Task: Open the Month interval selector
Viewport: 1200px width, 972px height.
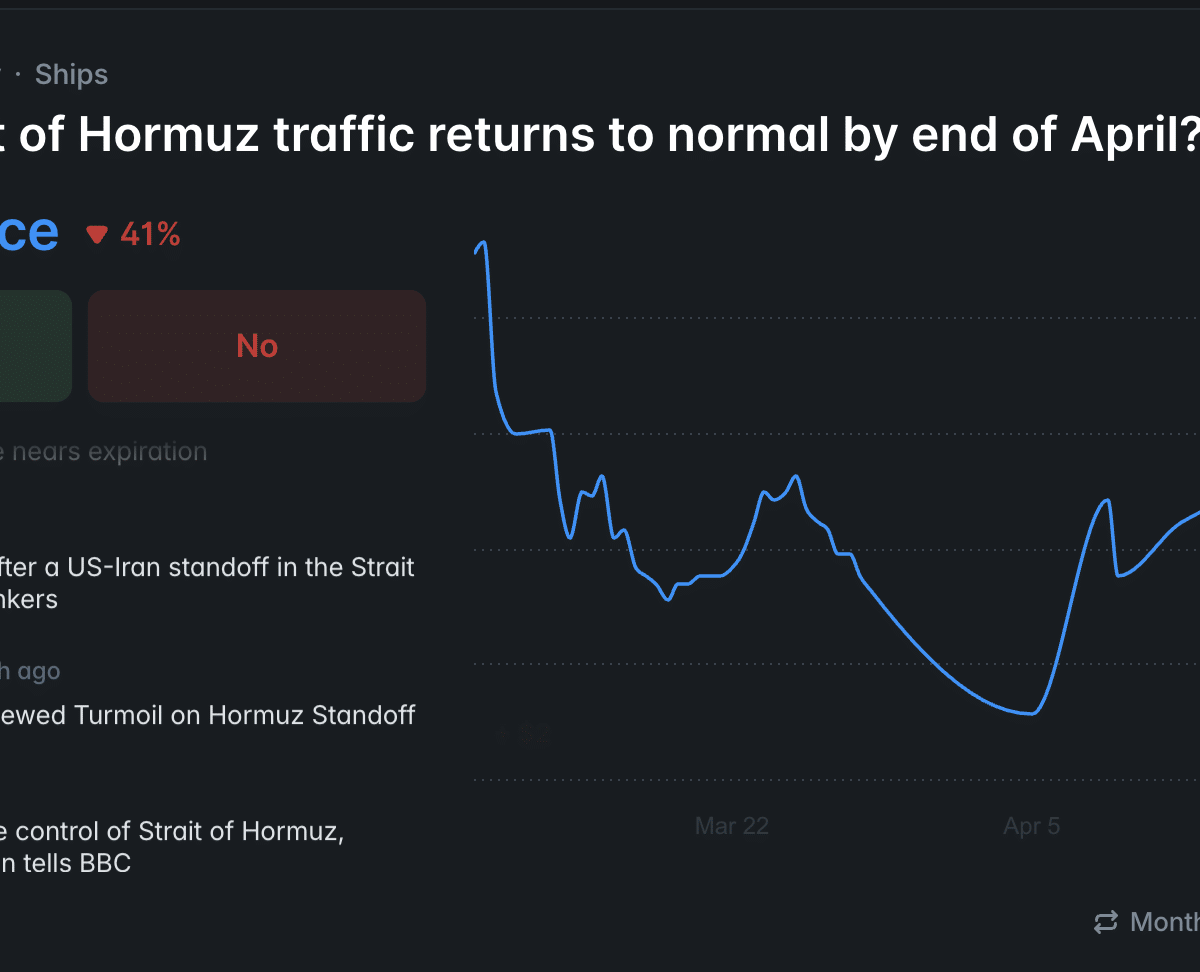Action: click(1165, 921)
